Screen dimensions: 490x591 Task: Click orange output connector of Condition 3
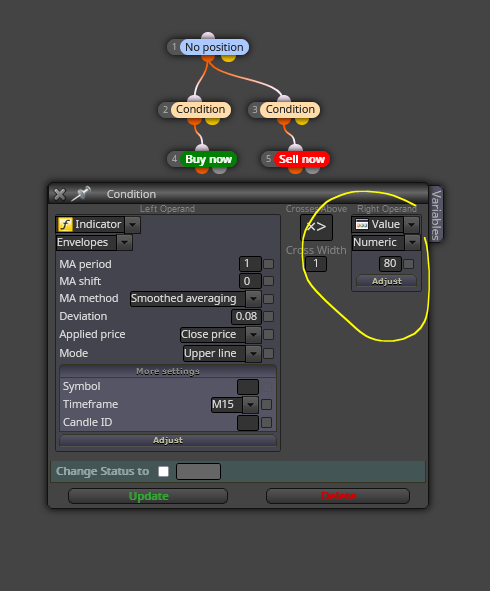point(284,121)
